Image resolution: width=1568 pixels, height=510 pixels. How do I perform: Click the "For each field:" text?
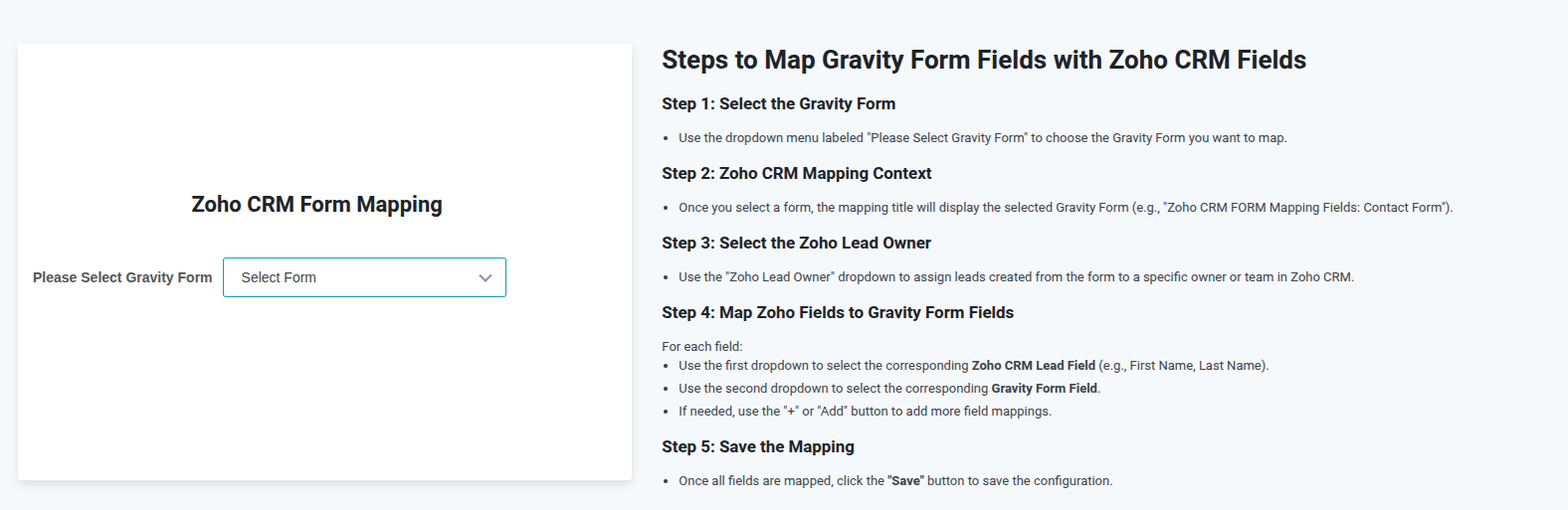point(701,346)
